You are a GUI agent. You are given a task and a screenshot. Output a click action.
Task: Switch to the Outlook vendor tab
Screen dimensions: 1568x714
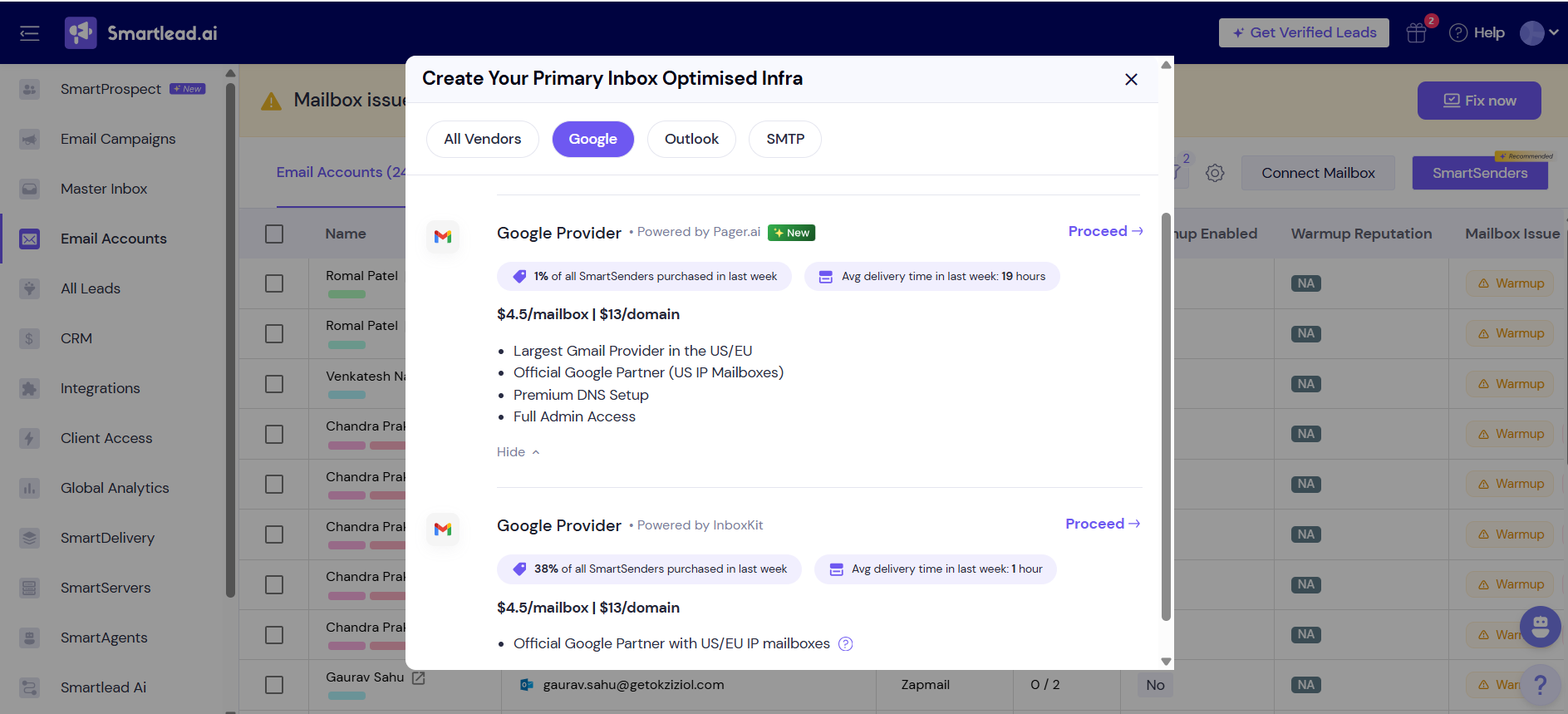click(691, 139)
